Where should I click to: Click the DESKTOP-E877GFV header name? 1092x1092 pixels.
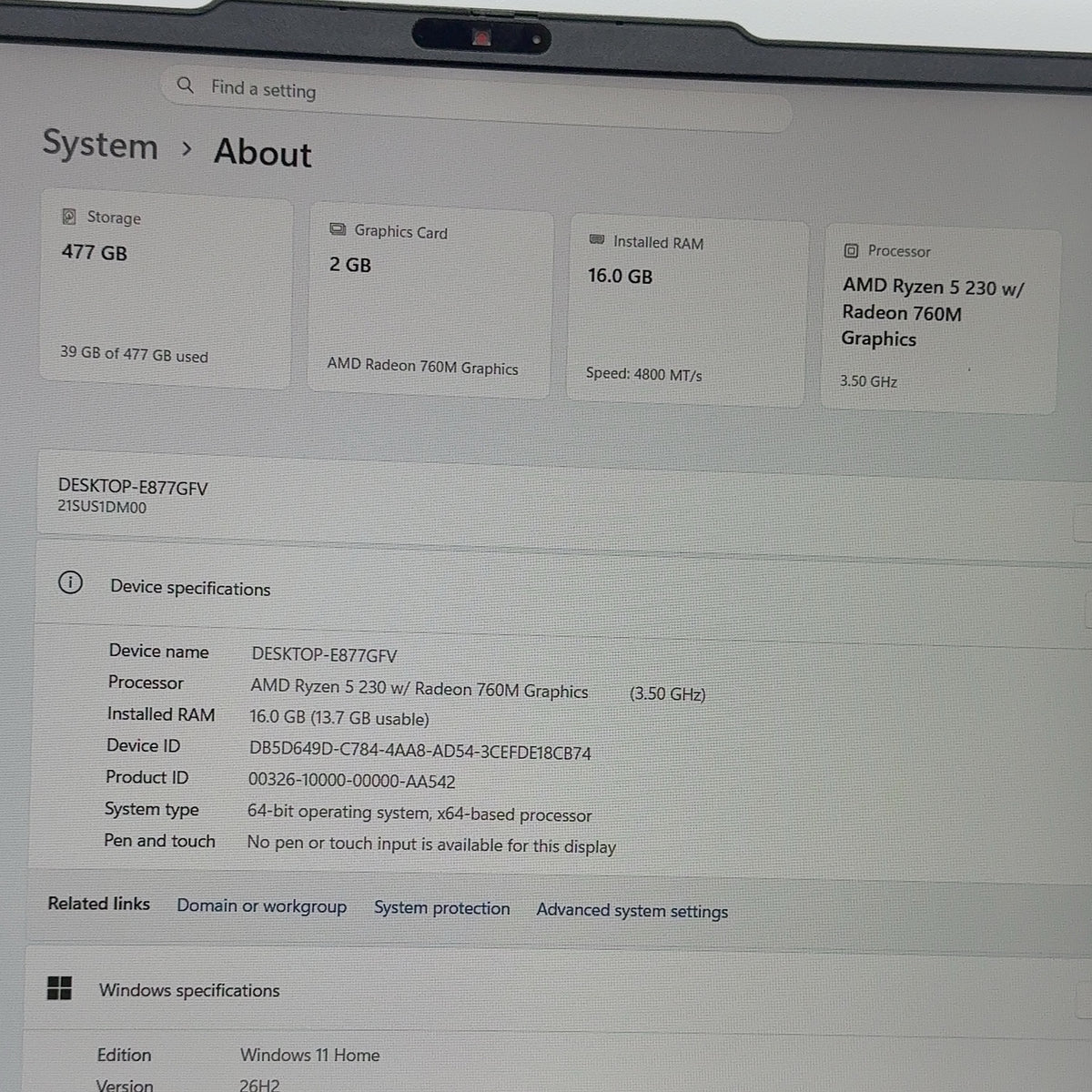[x=133, y=487]
